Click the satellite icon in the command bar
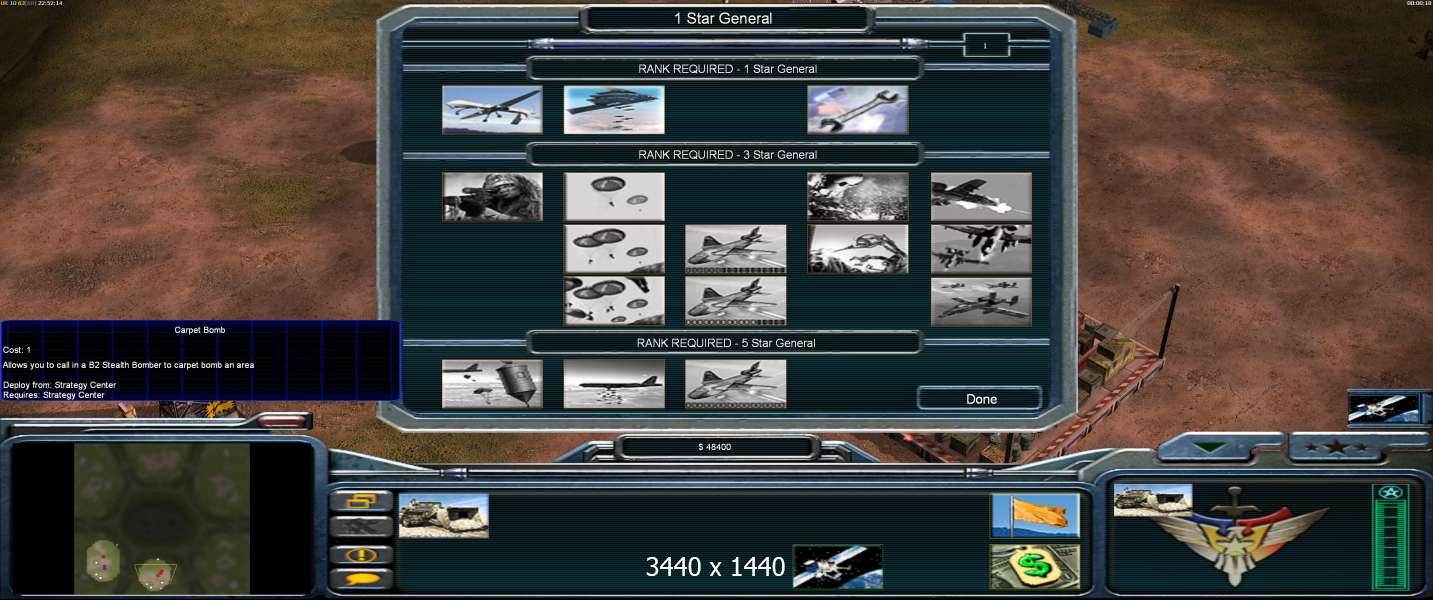 (838, 567)
